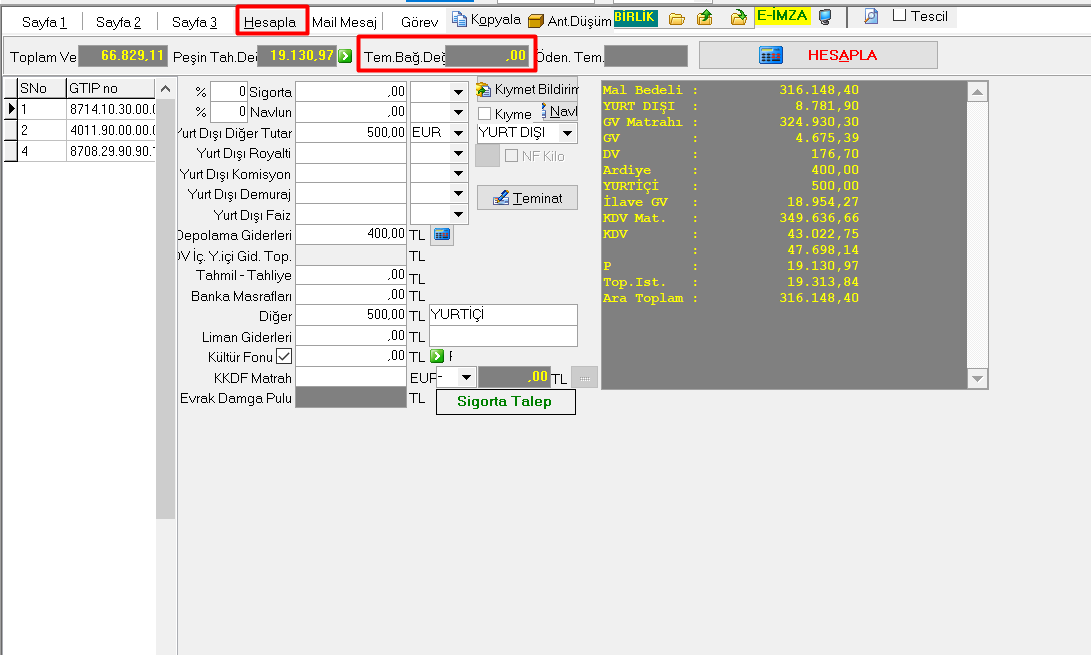Image resolution: width=1091 pixels, height=655 pixels.
Task: Click the up arrow of GTIP list scrollbar
Action: 166,88
